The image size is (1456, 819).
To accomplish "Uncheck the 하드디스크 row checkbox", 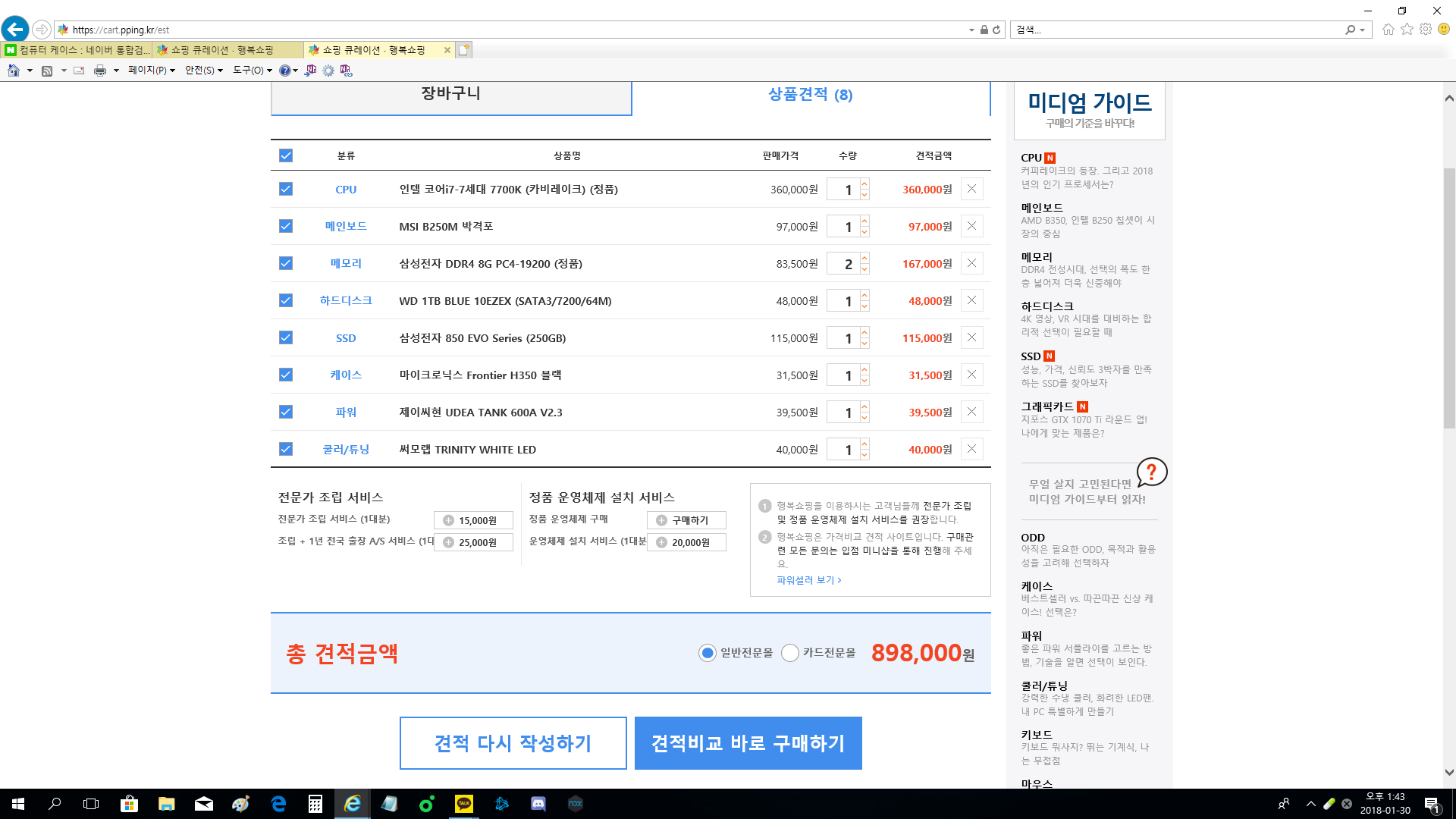I will (x=286, y=300).
